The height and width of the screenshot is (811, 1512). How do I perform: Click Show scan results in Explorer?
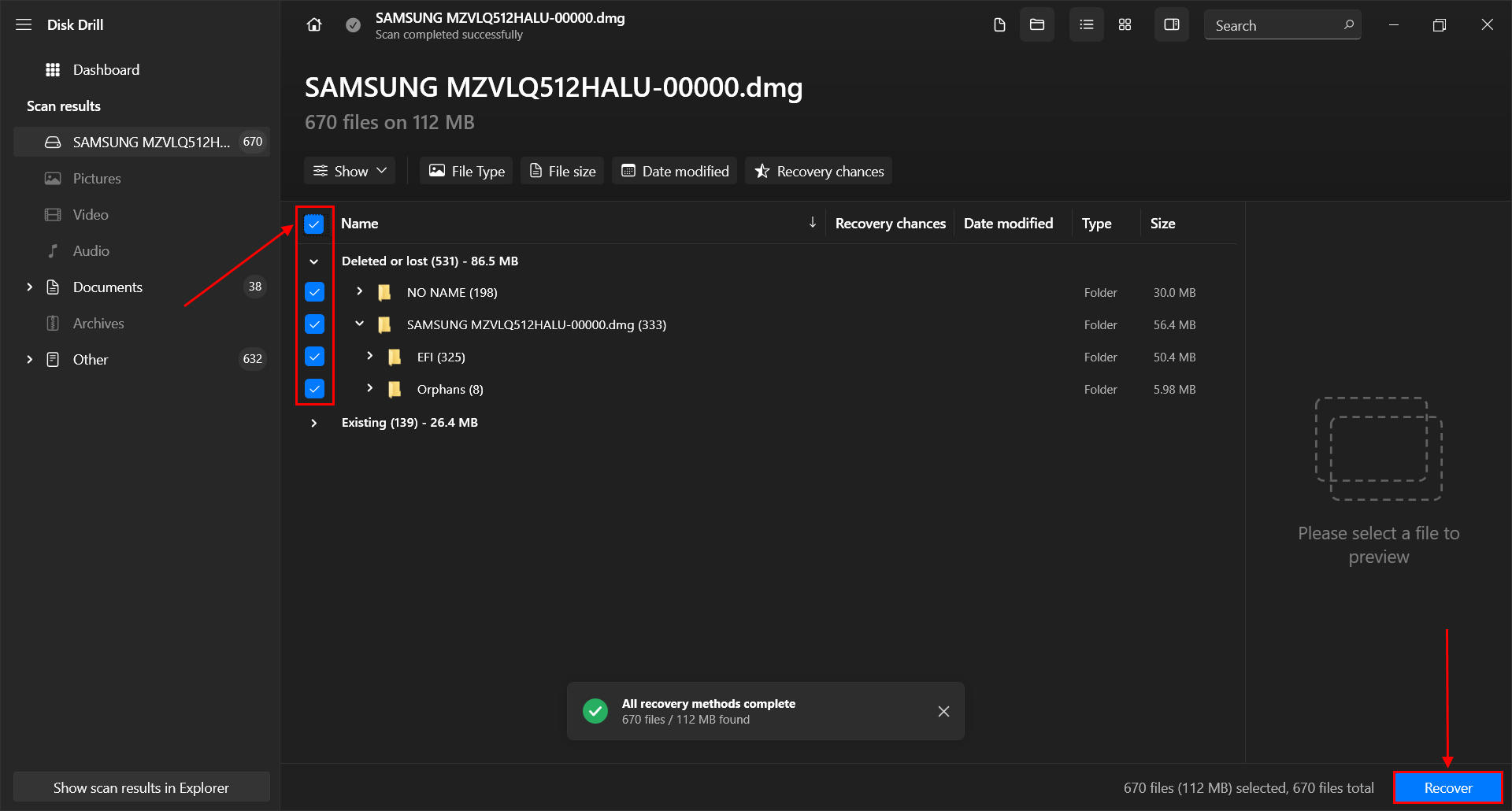point(142,787)
